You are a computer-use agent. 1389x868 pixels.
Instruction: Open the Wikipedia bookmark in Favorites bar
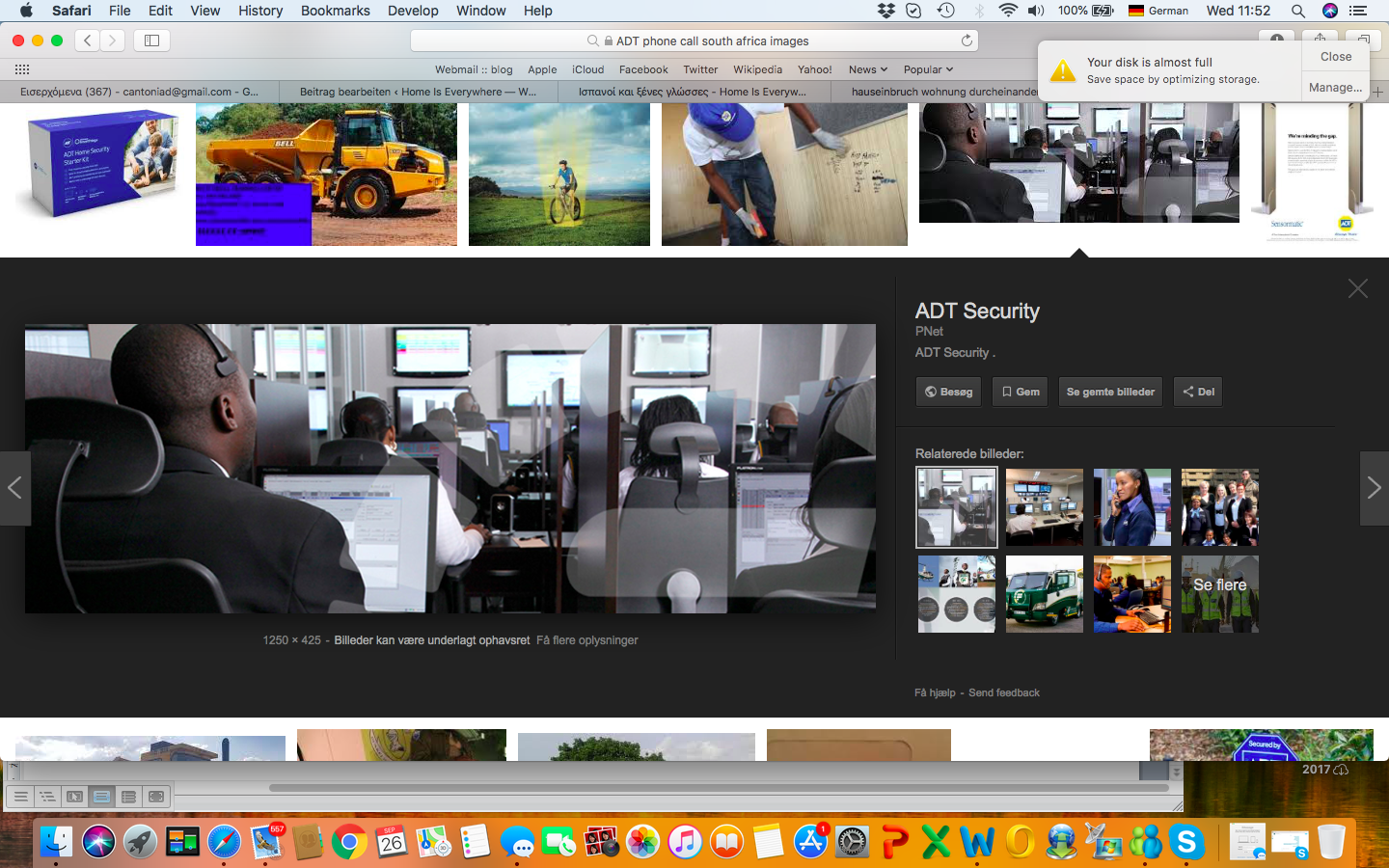point(757,69)
